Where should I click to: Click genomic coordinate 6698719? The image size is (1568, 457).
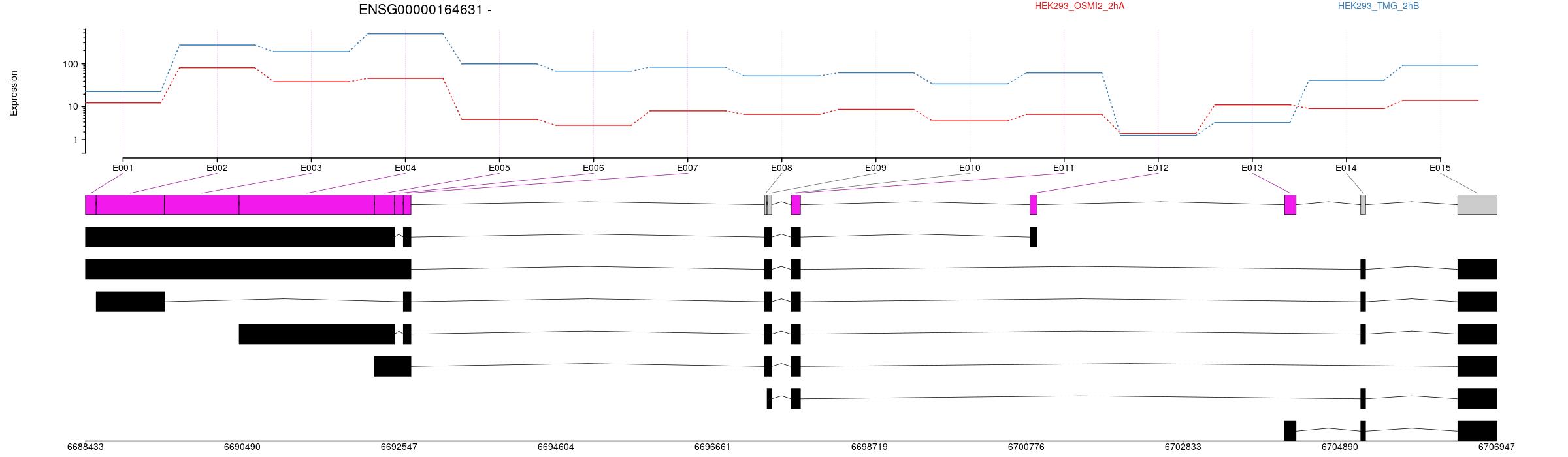point(870,447)
